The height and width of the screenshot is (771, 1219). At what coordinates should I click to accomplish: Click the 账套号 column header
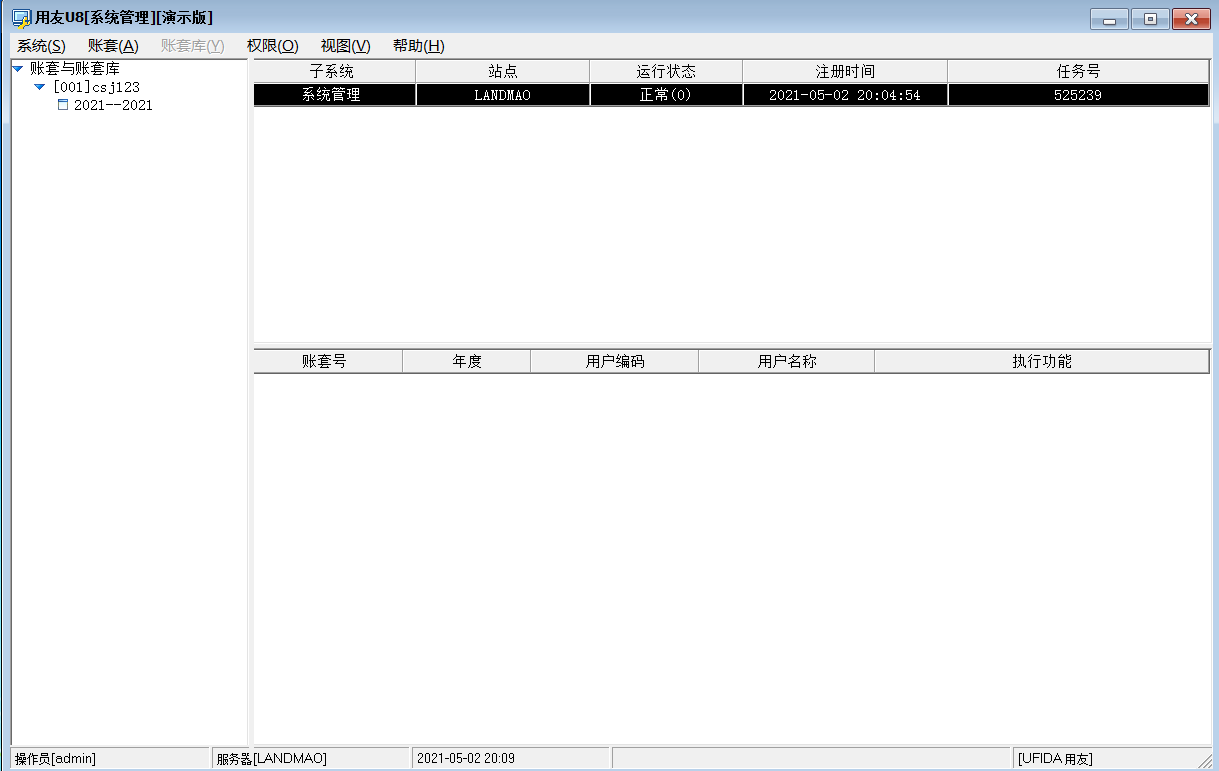click(328, 361)
